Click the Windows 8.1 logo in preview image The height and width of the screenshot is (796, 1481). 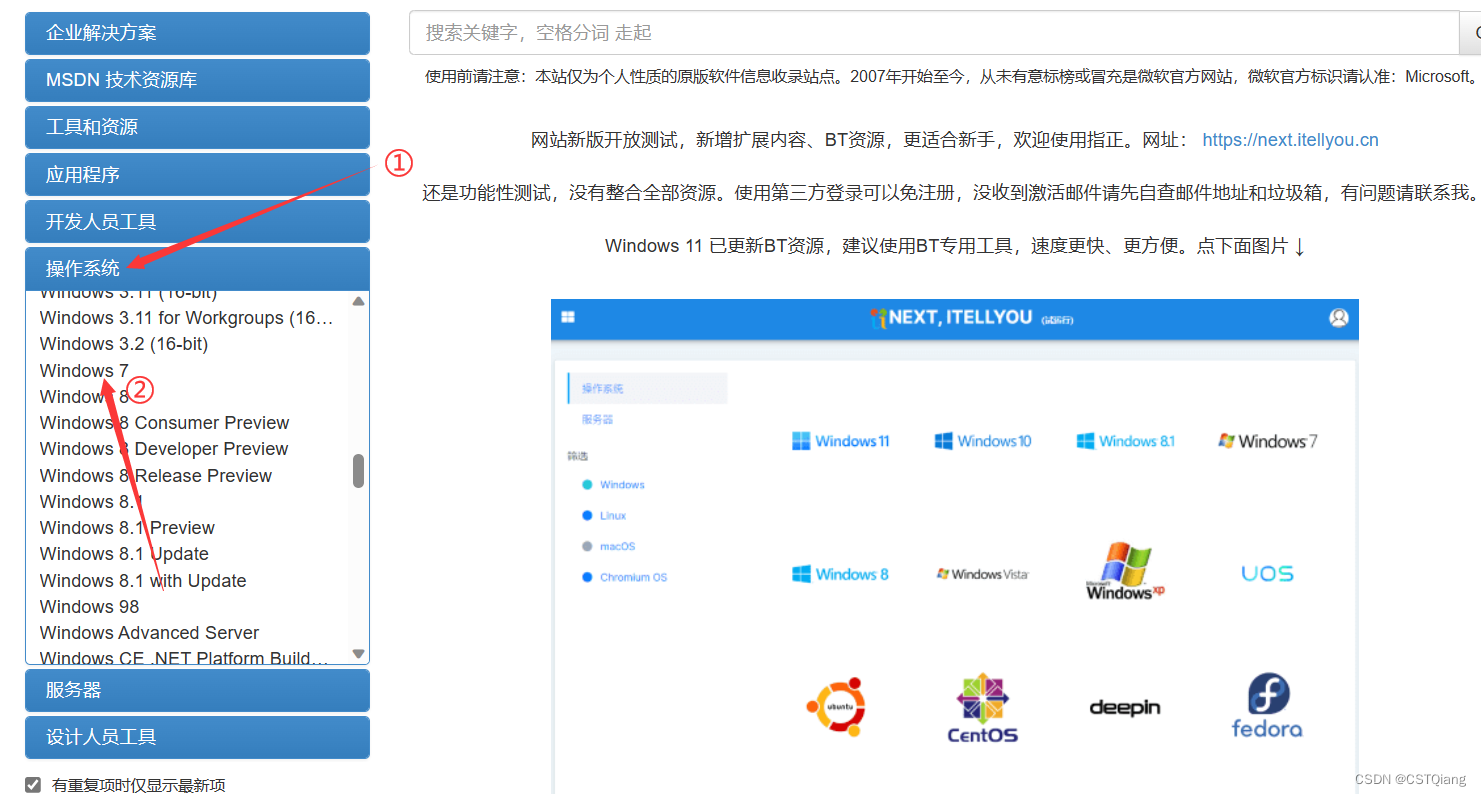click(1125, 441)
